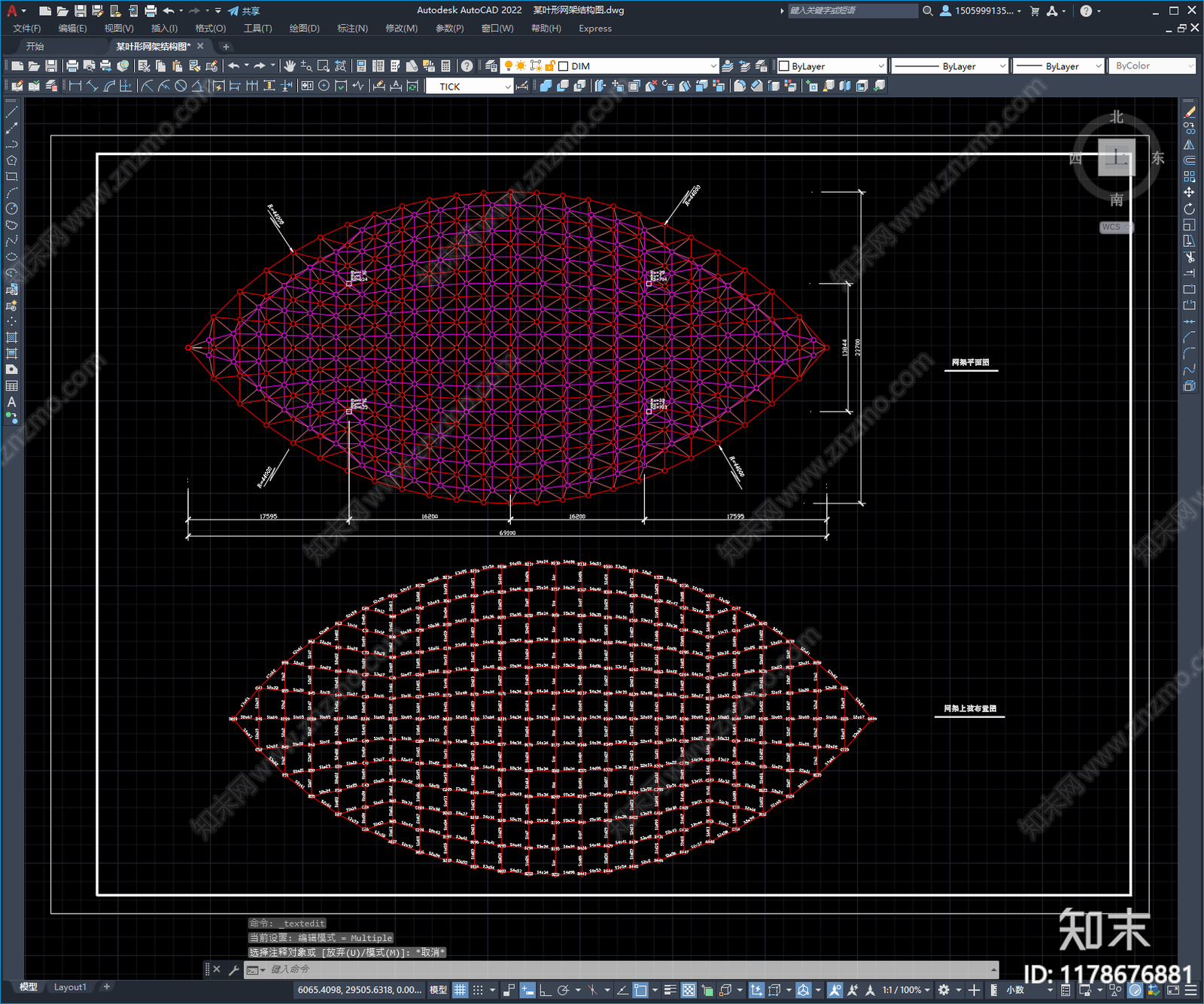The width and height of the screenshot is (1204, 1004).
Task: Select the multiline Text tool (A)
Action: 11,402
